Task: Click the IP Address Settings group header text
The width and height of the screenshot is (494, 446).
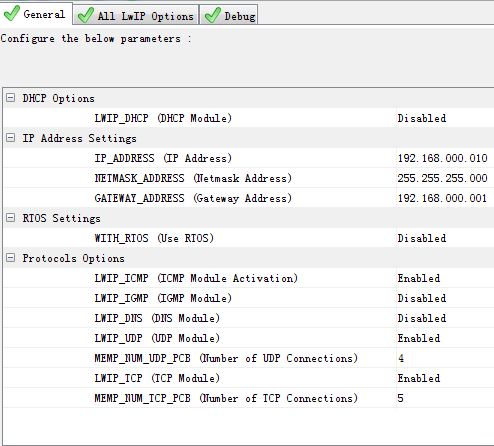Action: coord(79,138)
